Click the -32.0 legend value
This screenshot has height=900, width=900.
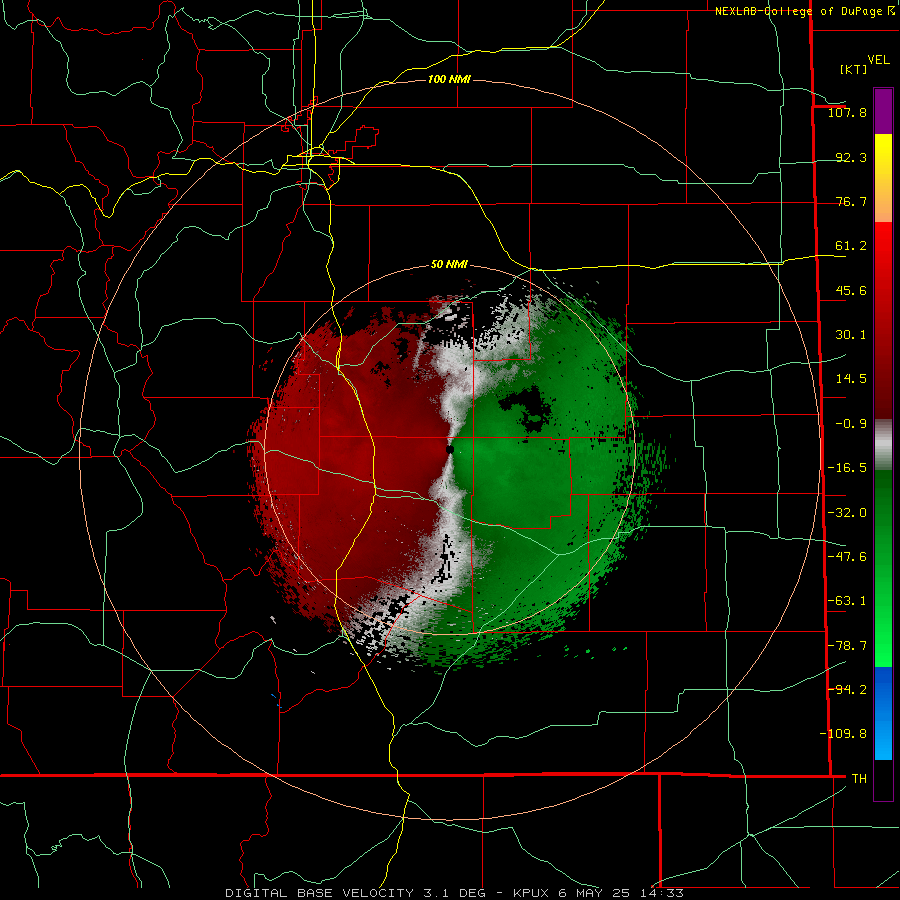pyautogui.click(x=847, y=513)
